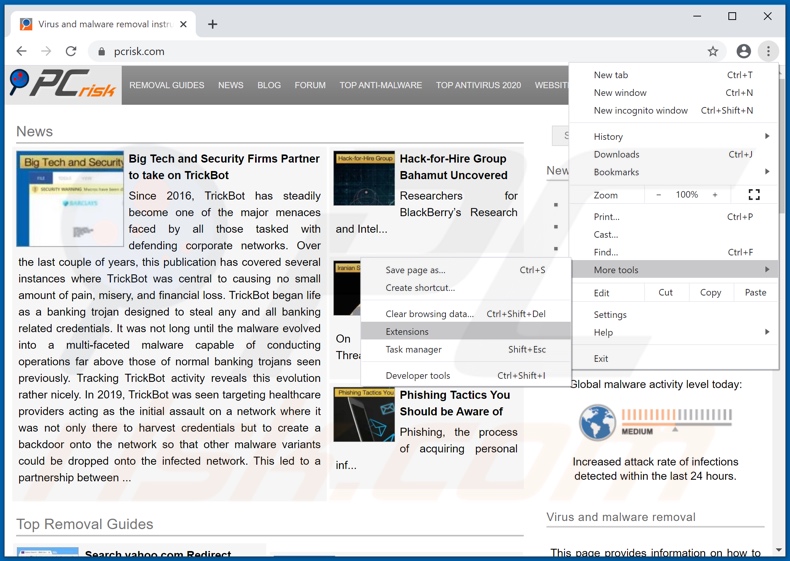The width and height of the screenshot is (790, 561).
Task: Open Task manager from submenu
Action: point(466,349)
